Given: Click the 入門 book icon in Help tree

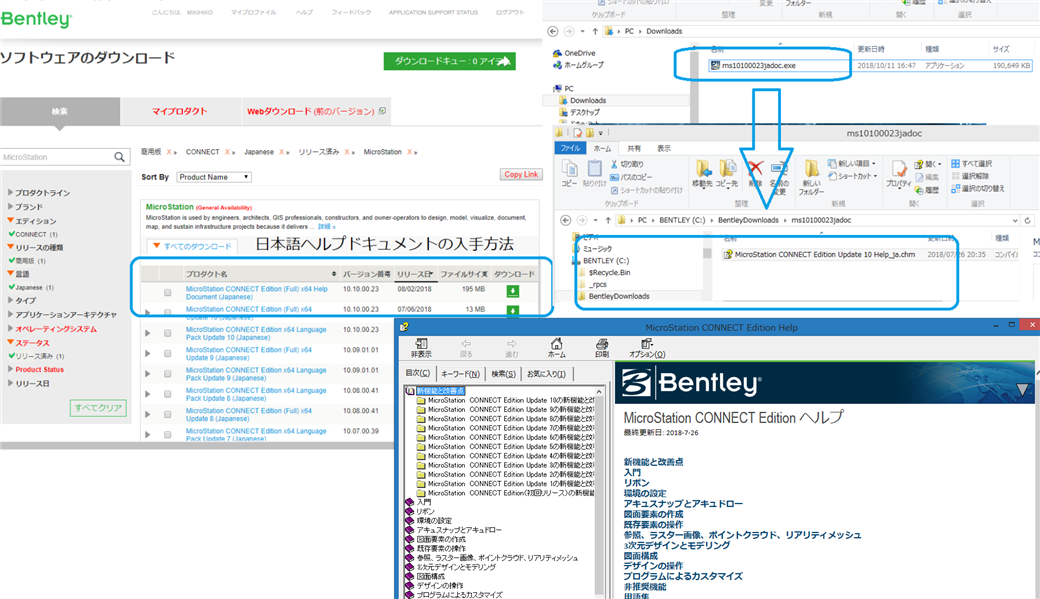Looking at the screenshot, I should pyautogui.click(x=410, y=502).
